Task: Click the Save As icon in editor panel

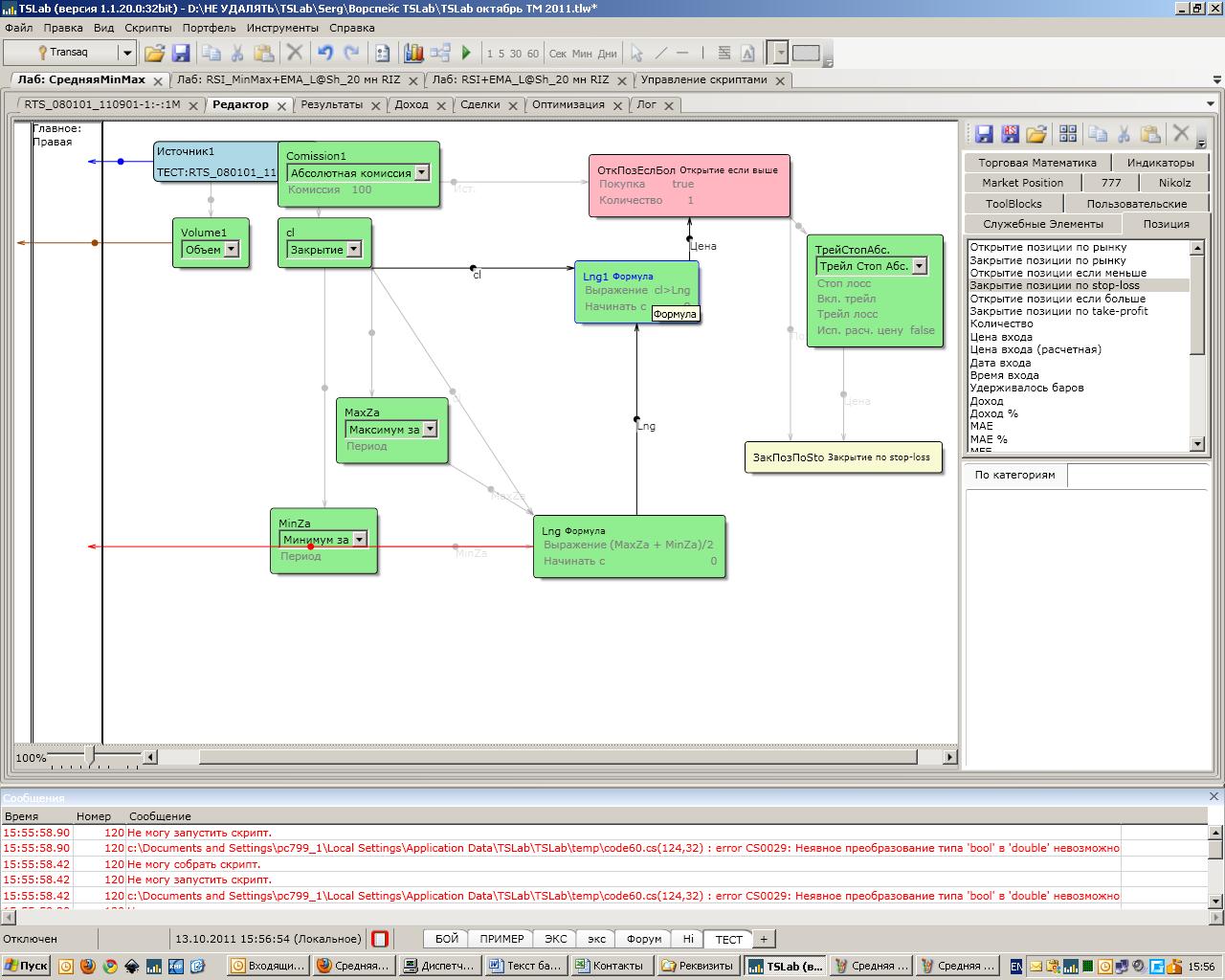Action: point(1010,134)
